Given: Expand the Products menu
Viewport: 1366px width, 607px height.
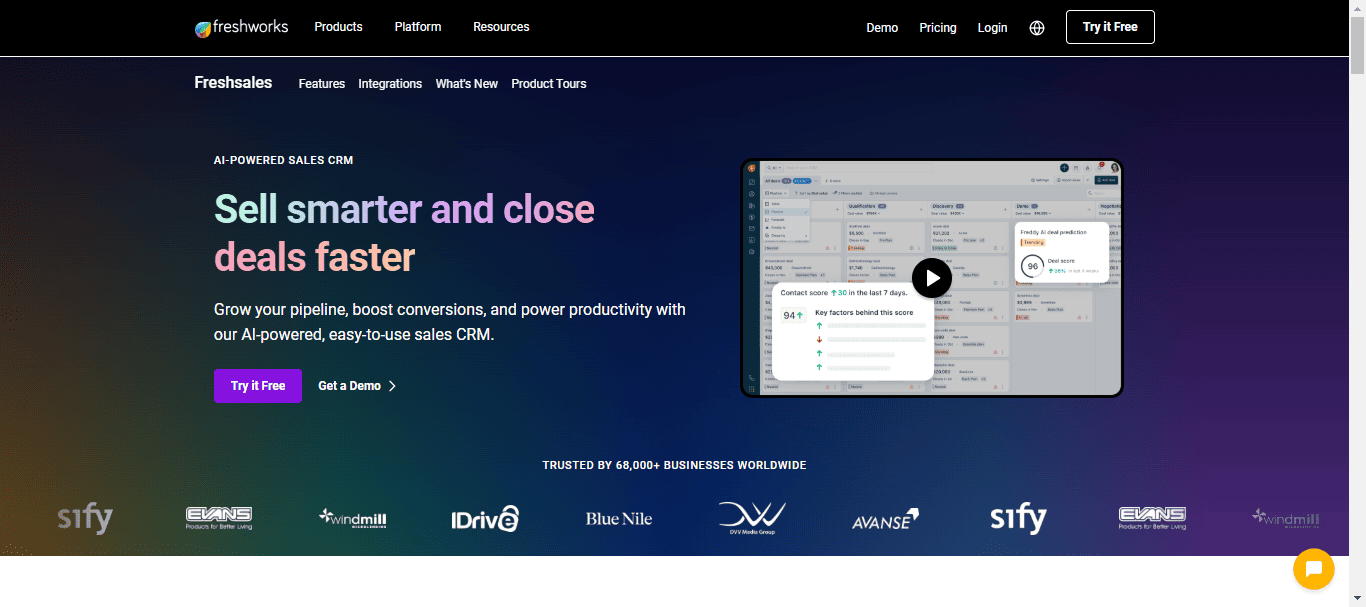Looking at the screenshot, I should 338,27.
